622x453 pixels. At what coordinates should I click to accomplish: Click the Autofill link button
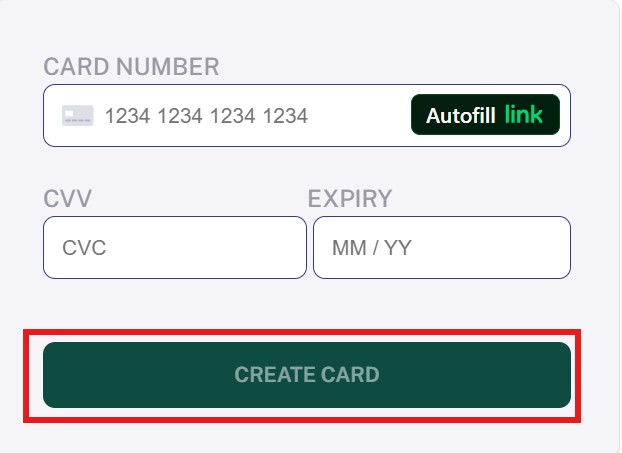pos(485,115)
